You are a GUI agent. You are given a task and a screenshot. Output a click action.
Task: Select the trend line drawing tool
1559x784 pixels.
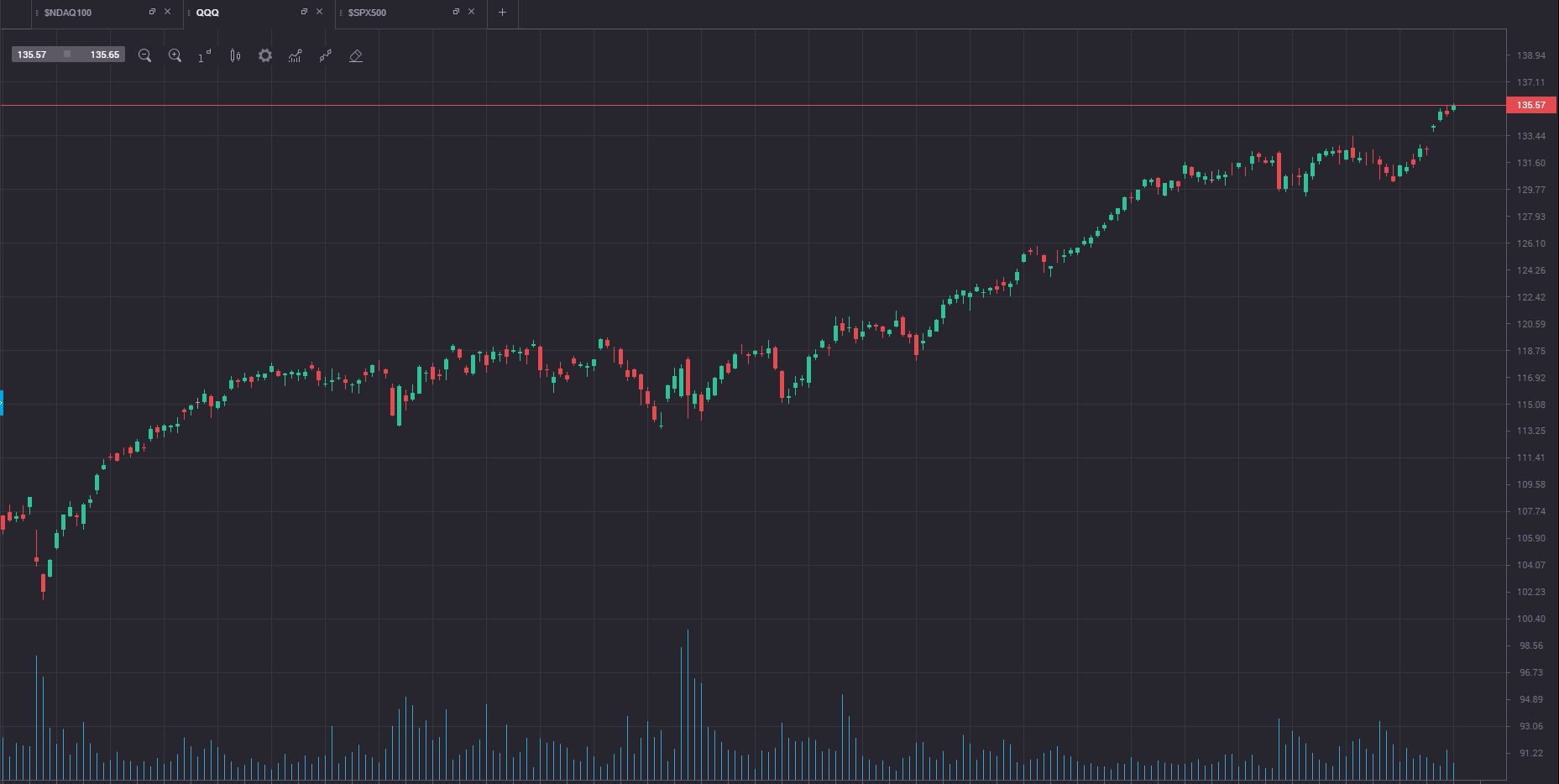coord(326,55)
